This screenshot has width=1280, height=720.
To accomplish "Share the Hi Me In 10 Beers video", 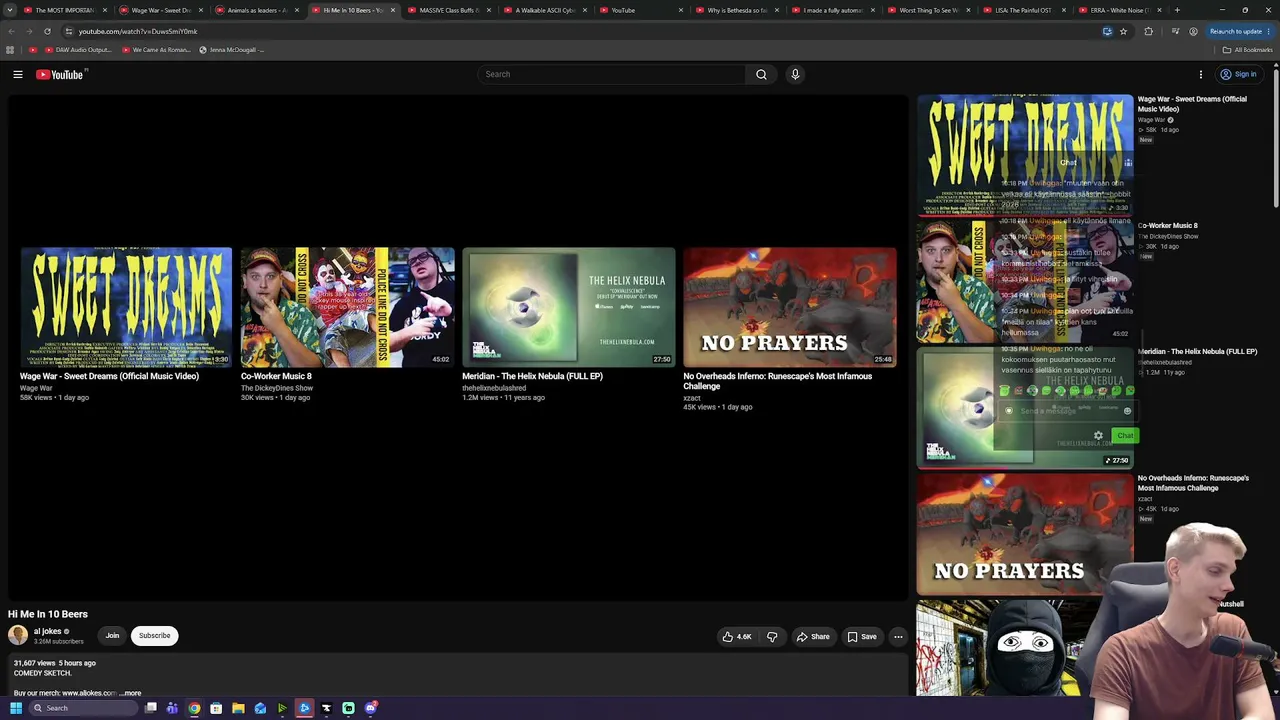I will 812,637.
